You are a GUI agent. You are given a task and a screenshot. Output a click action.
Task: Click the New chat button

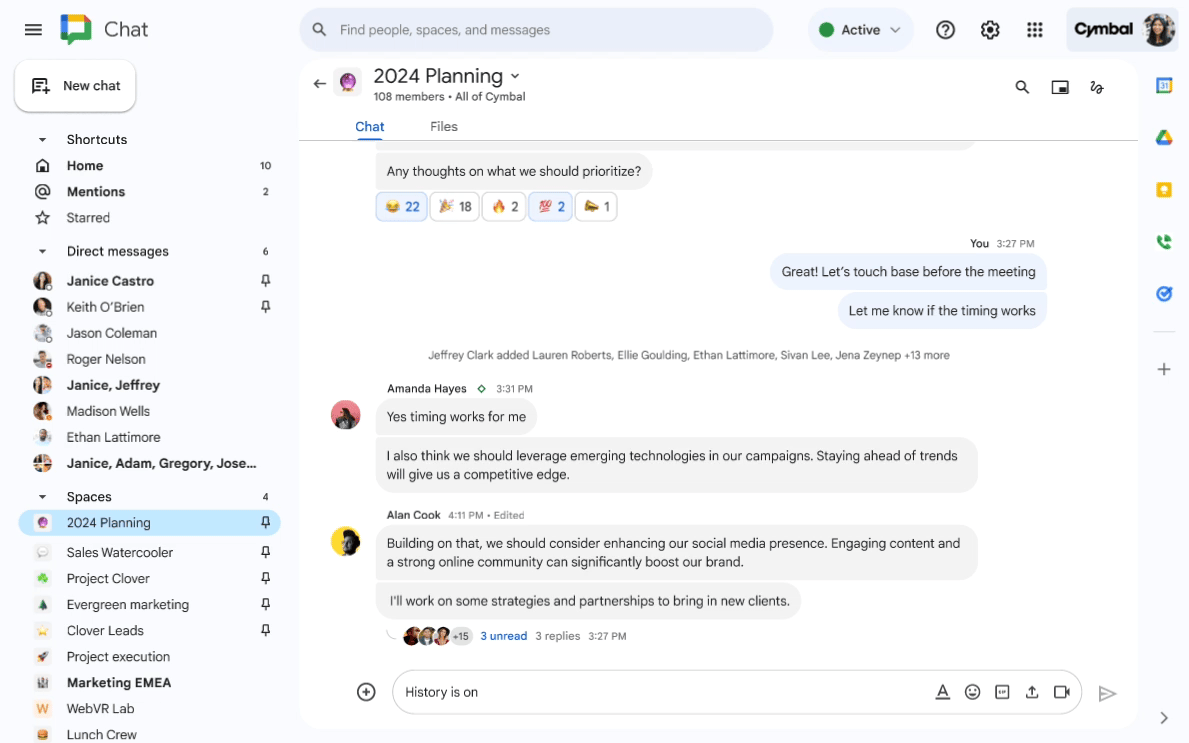76,86
